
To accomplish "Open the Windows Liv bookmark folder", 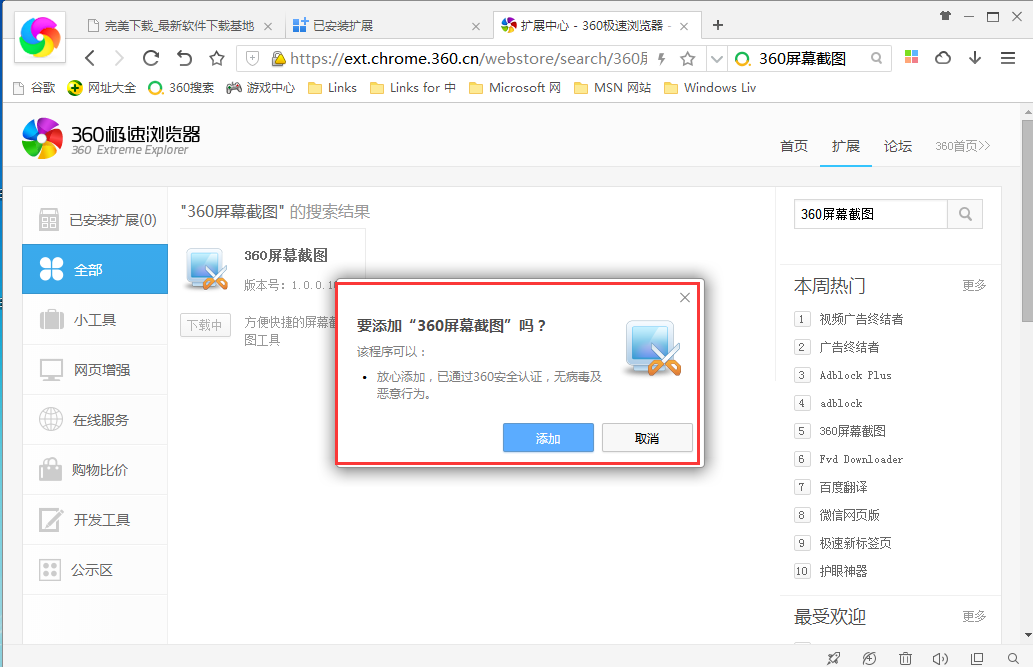I will pos(710,88).
